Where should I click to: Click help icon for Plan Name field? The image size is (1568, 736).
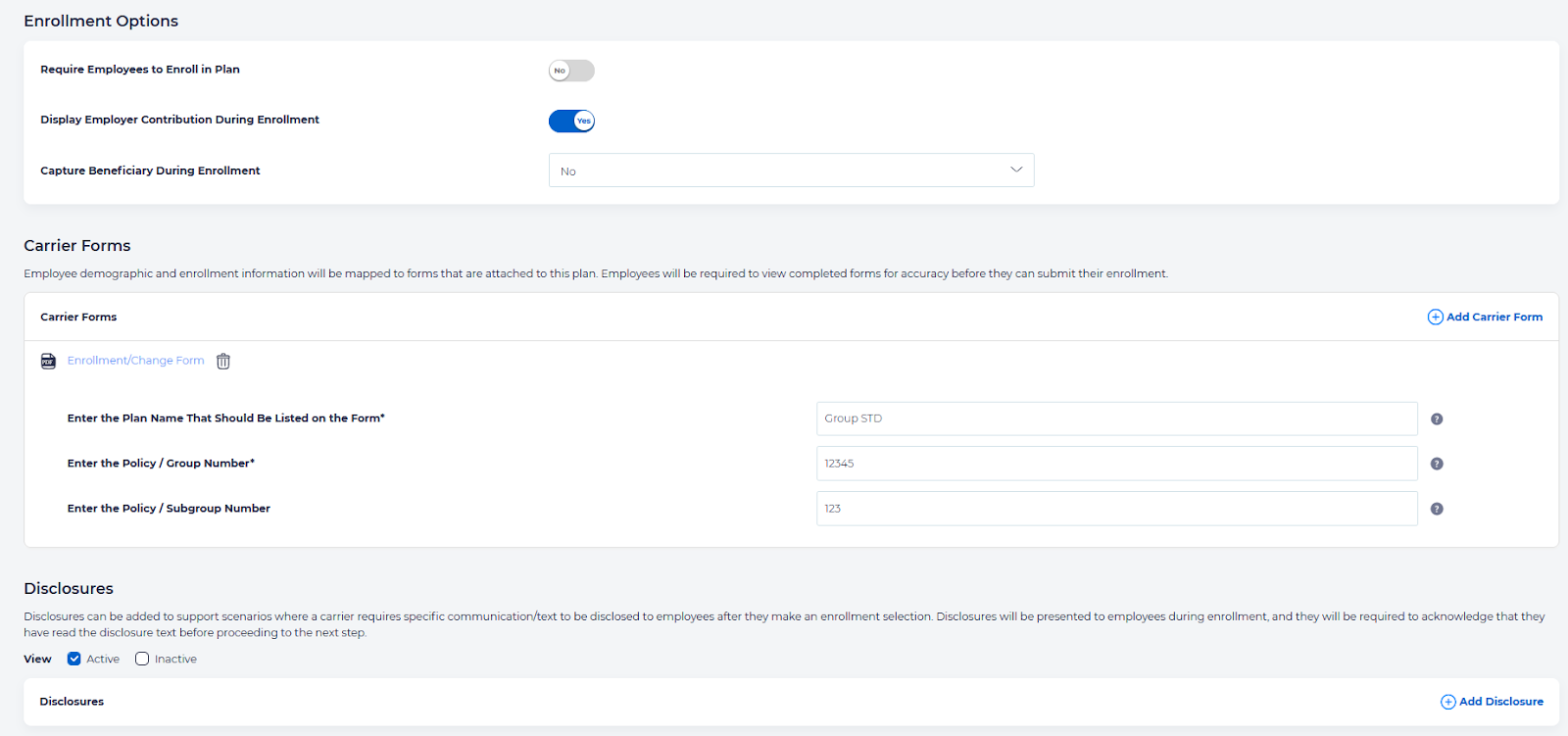tap(1437, 418)
